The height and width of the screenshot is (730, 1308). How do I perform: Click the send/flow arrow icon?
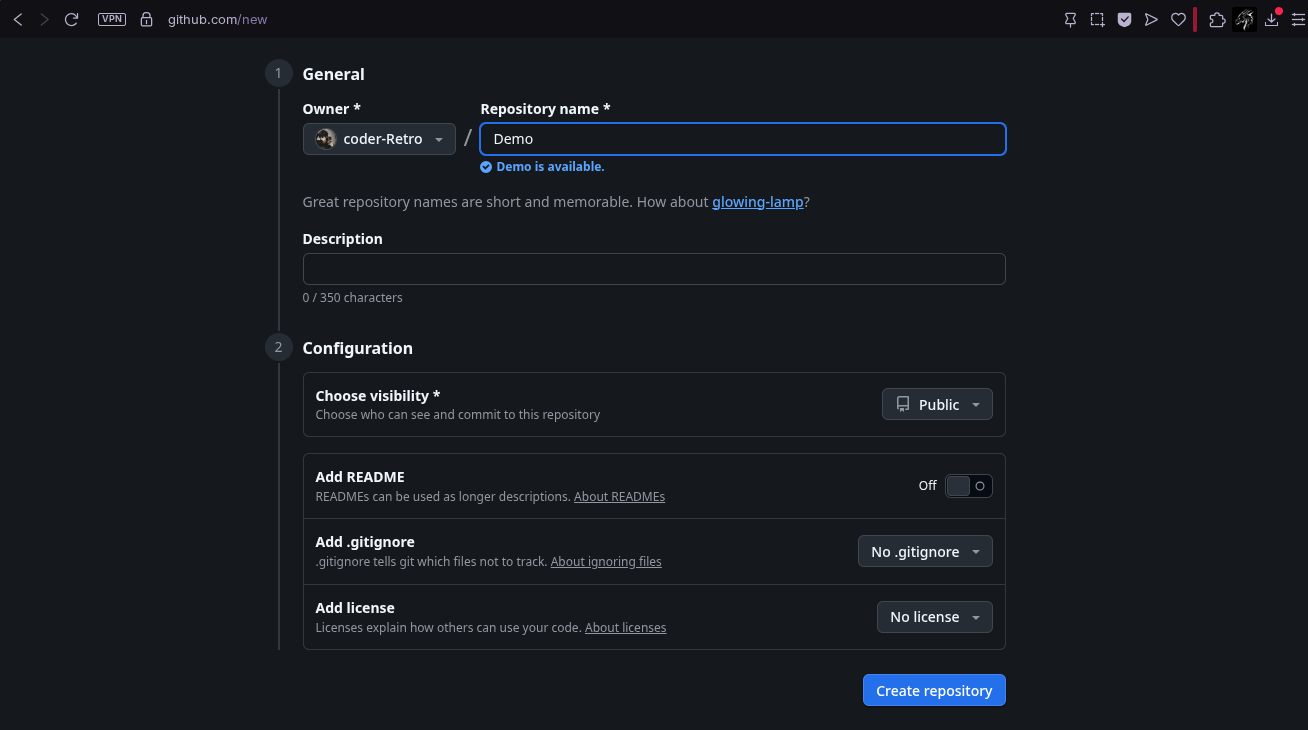[1151, 19]
